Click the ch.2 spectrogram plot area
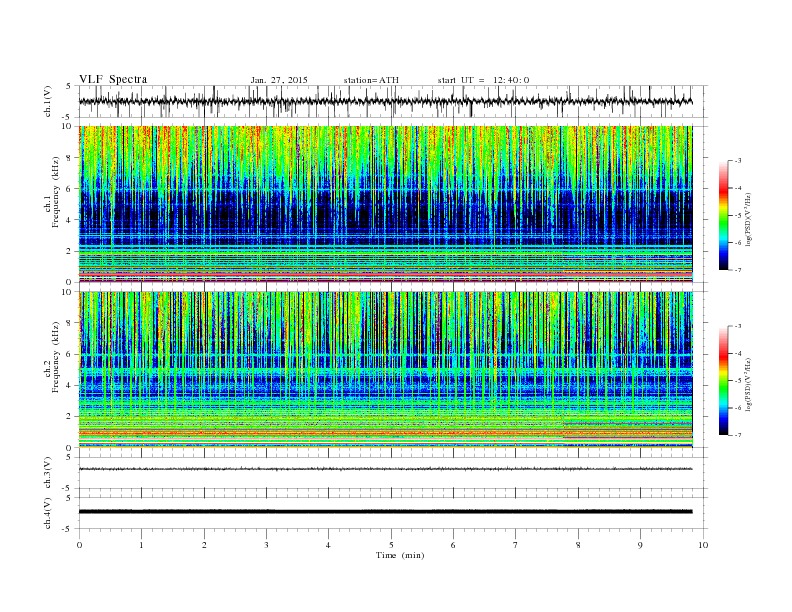792x612 pixels. click(x=386, y=370)
